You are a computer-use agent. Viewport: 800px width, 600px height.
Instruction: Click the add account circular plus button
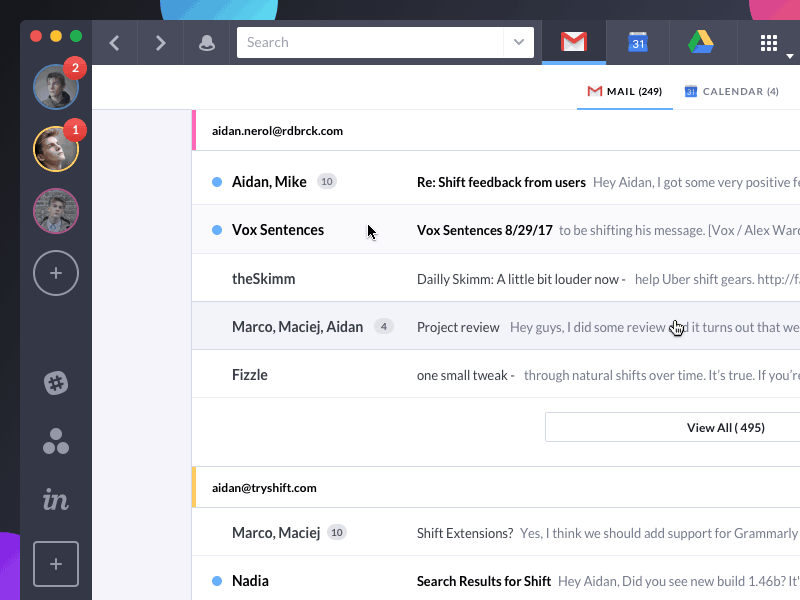coord(56,272)
